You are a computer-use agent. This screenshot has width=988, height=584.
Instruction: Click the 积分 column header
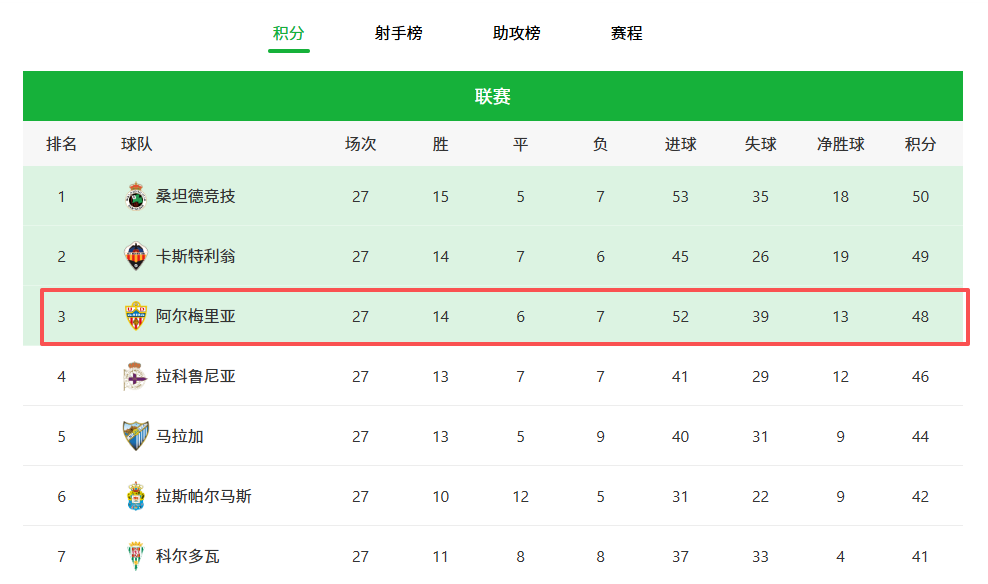coord(920,144)
